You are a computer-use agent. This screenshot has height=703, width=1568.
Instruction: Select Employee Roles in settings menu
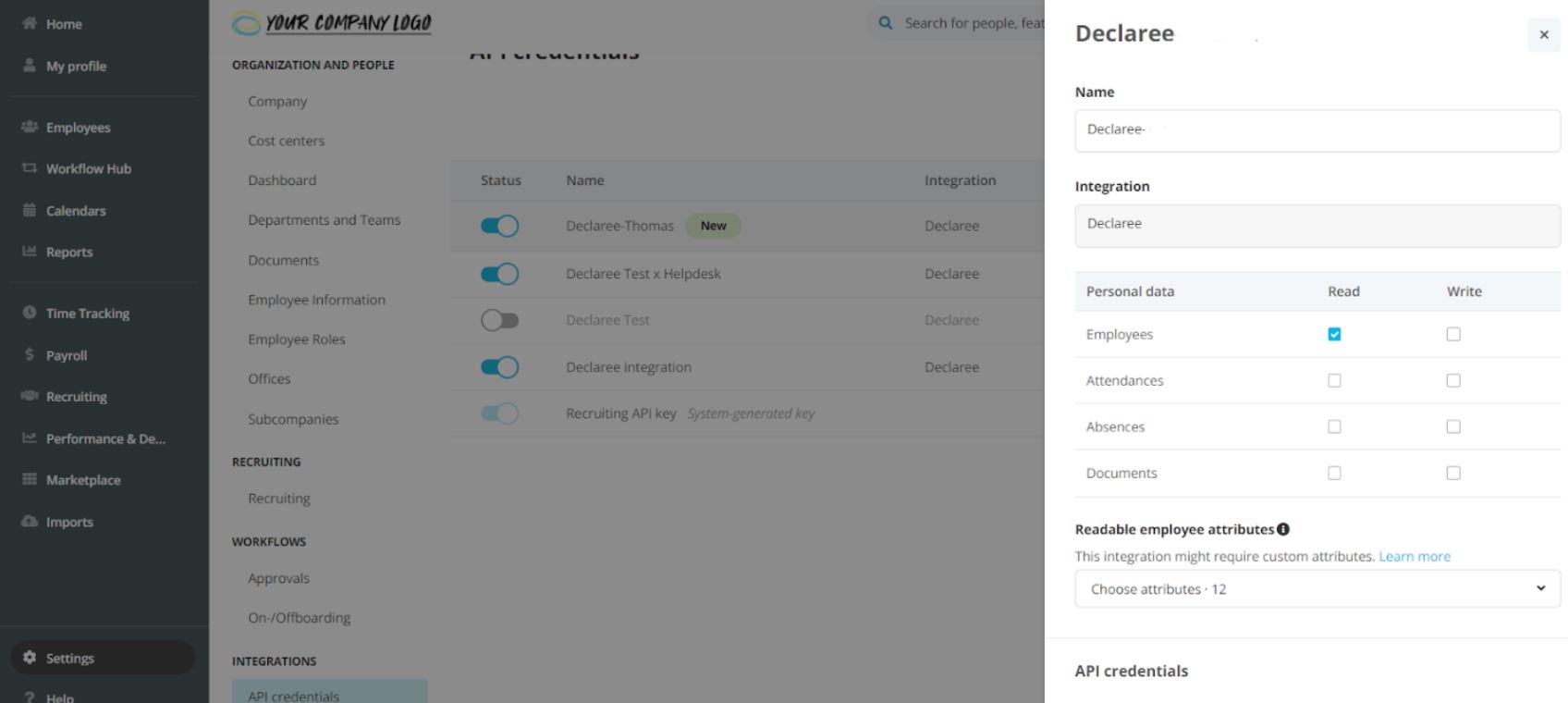coord(296,339)
